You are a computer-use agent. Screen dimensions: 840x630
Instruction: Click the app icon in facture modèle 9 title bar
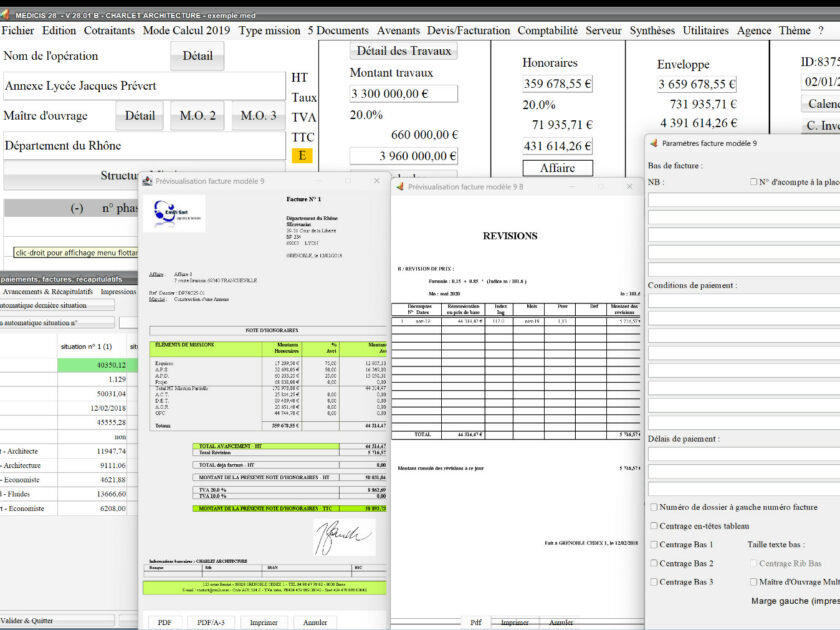[147, 181]
